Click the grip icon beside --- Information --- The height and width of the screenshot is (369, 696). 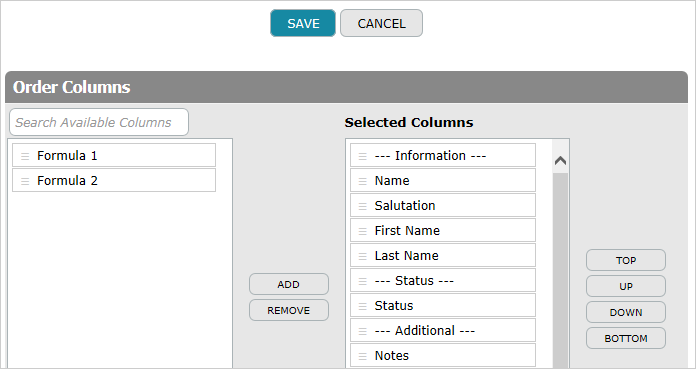(363, 156)
